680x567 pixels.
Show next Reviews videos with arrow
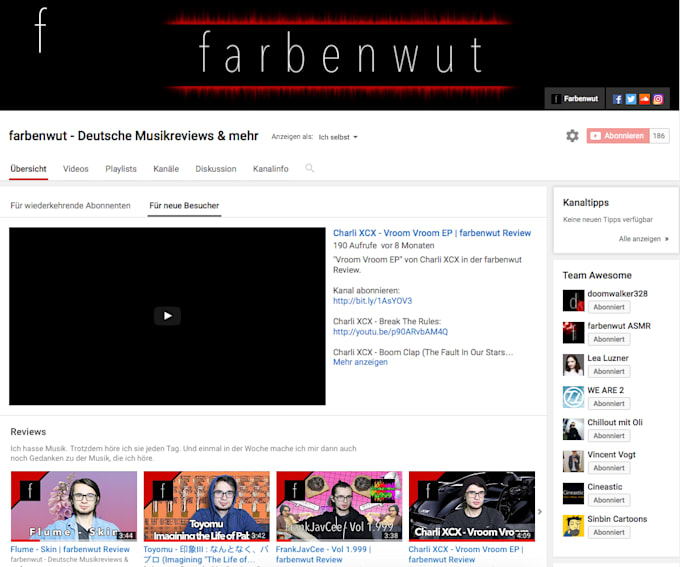tap(540, 511)
